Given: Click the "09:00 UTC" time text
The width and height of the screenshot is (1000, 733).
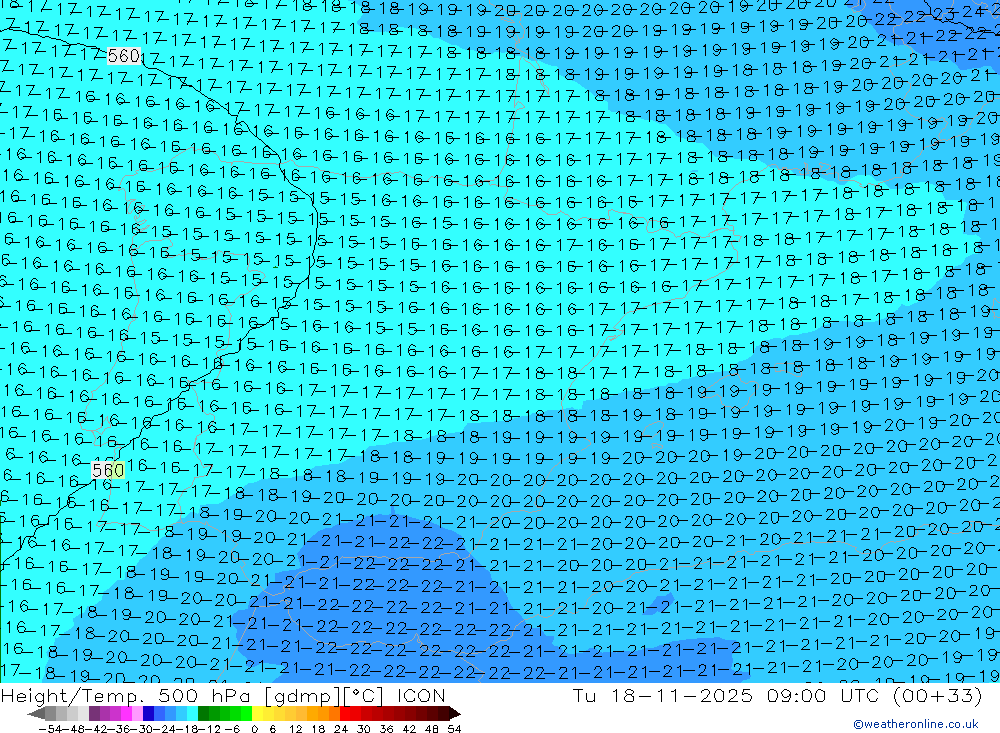Looking at the screenshot, I should [x=823, y=695].
